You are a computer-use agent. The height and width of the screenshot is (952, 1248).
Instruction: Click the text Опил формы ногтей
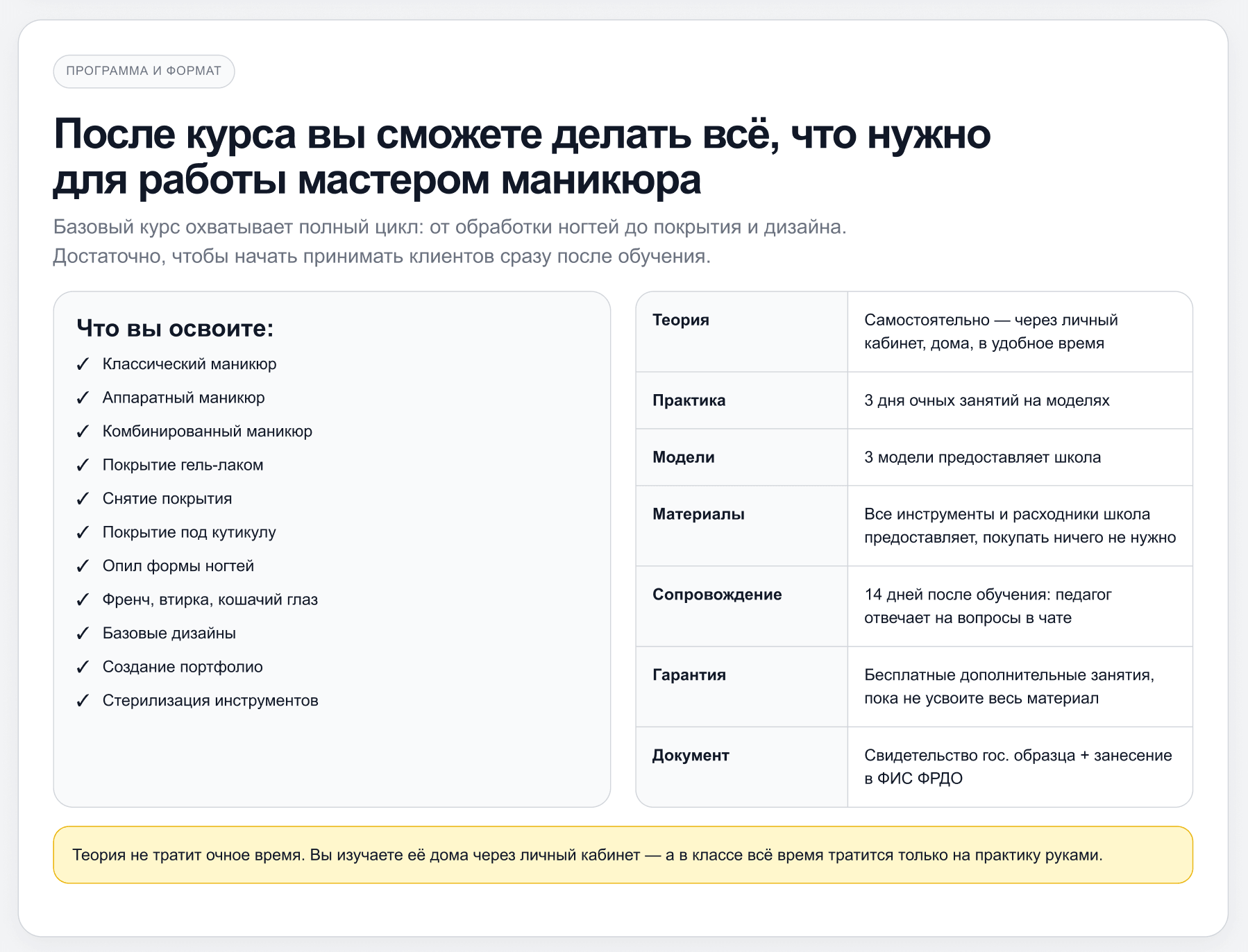pos(178,566)
